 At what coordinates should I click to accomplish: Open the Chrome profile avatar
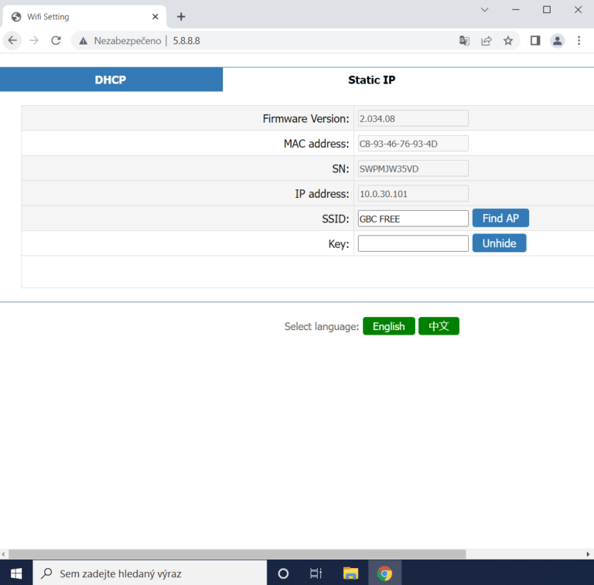point(557,41)
